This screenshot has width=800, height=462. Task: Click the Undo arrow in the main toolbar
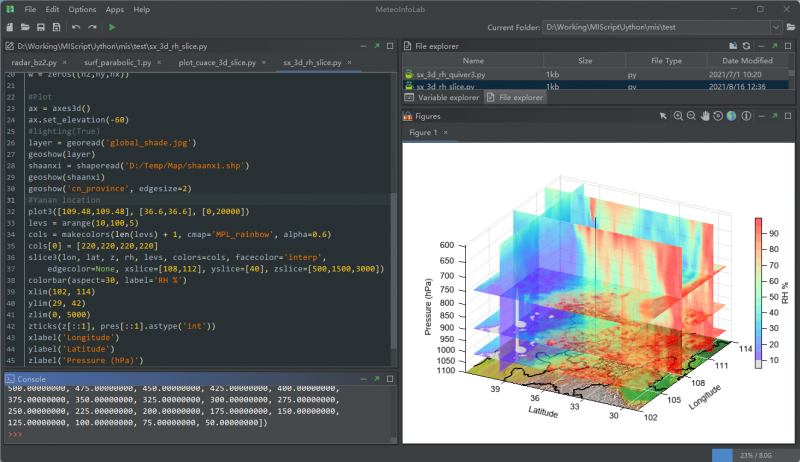click(x=76, y=27)
